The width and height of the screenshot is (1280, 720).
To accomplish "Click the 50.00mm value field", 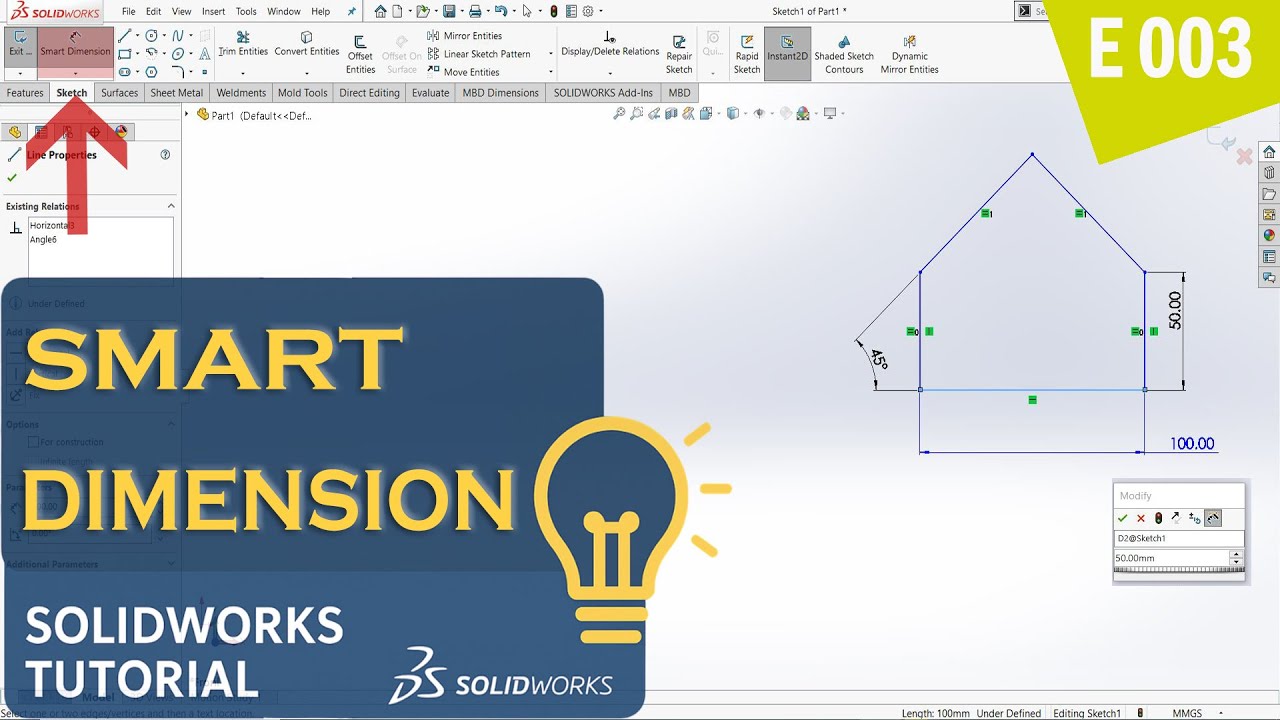I will 1171,558.
